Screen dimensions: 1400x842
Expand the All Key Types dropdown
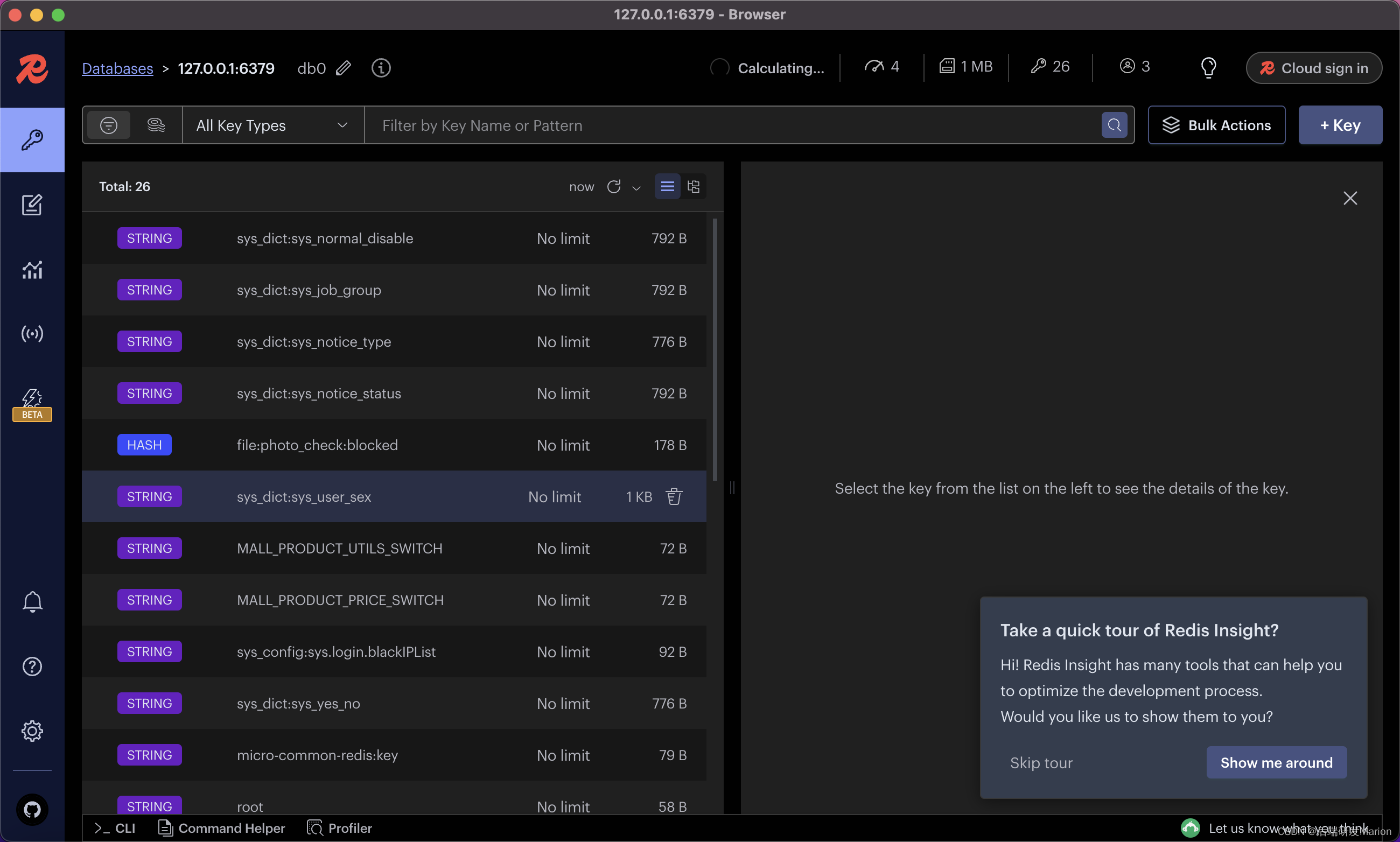click(x=272, y=125)
